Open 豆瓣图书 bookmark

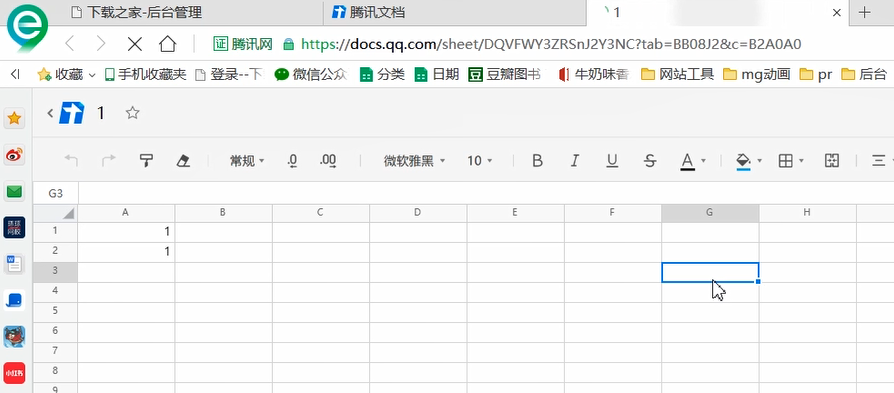[504, 74]
